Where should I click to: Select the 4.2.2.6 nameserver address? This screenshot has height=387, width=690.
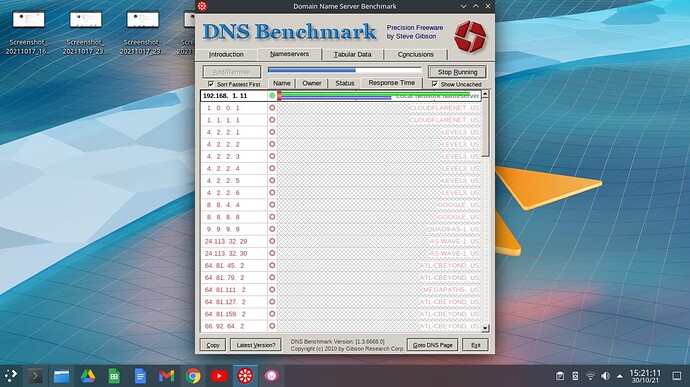pyautogui.click(x=222, y=192)
